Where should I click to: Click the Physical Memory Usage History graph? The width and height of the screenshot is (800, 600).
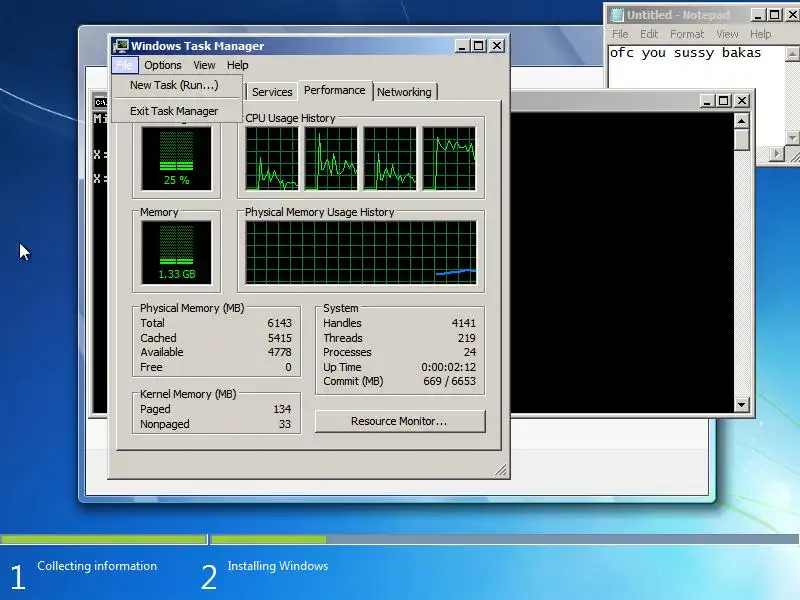(x=361, y=253)
